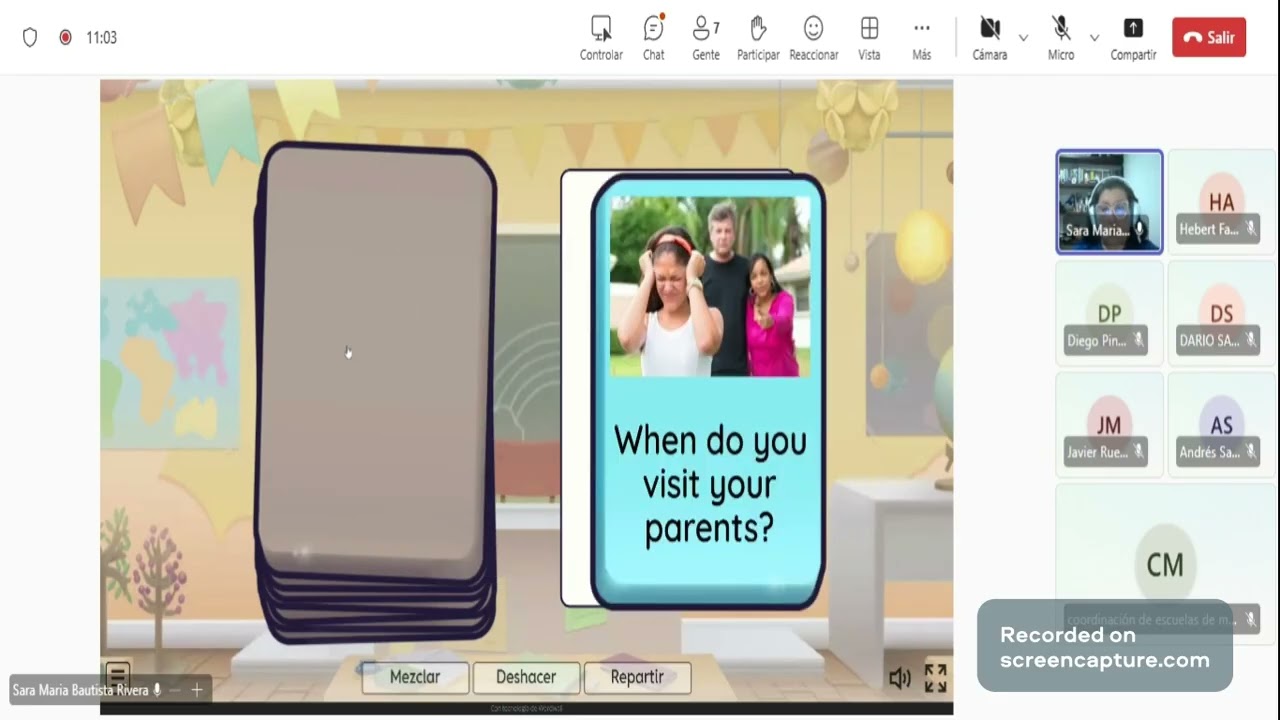Select Andrés Sa... participant tile
The width and height of the screenshot is (1280, 720).
click(x=1221, y=425)
